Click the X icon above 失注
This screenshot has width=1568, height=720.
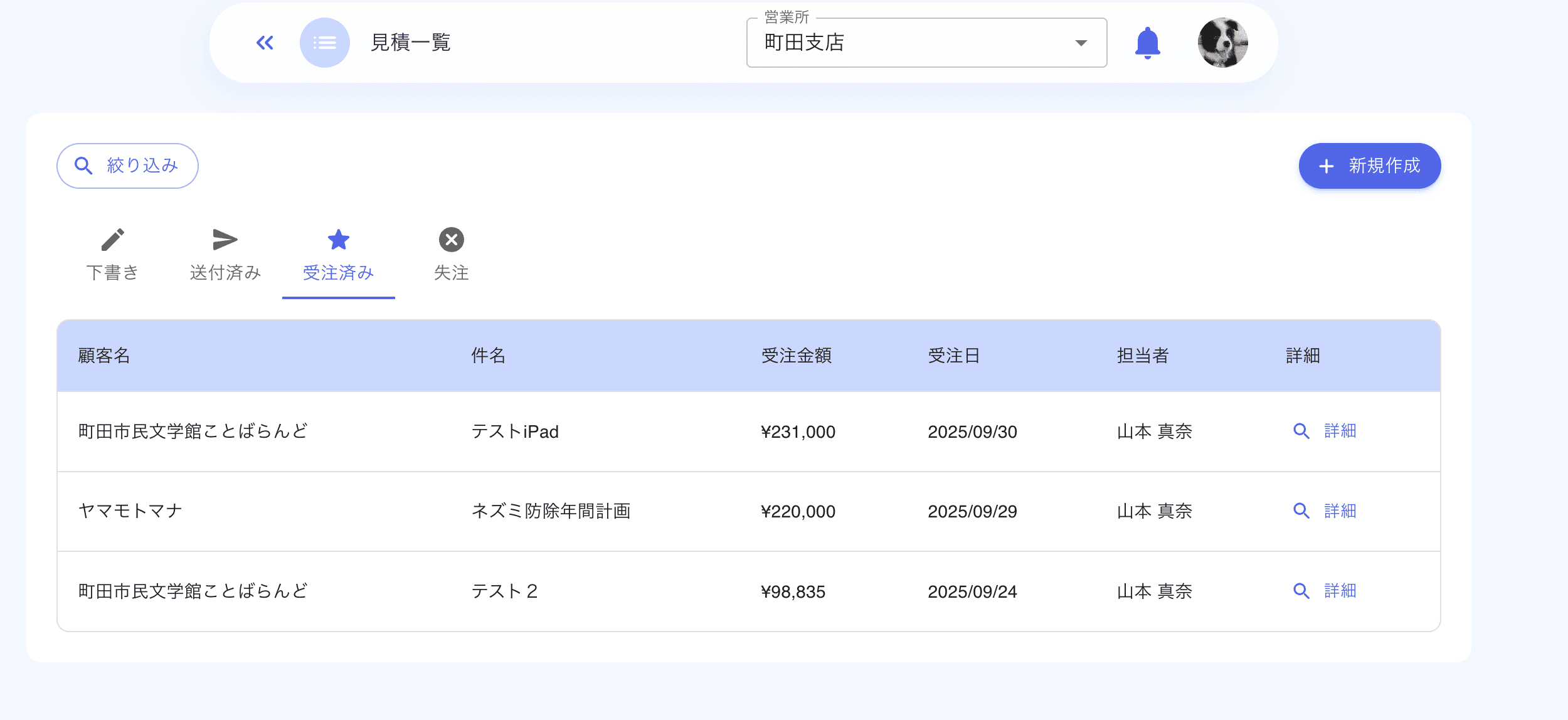451,240
